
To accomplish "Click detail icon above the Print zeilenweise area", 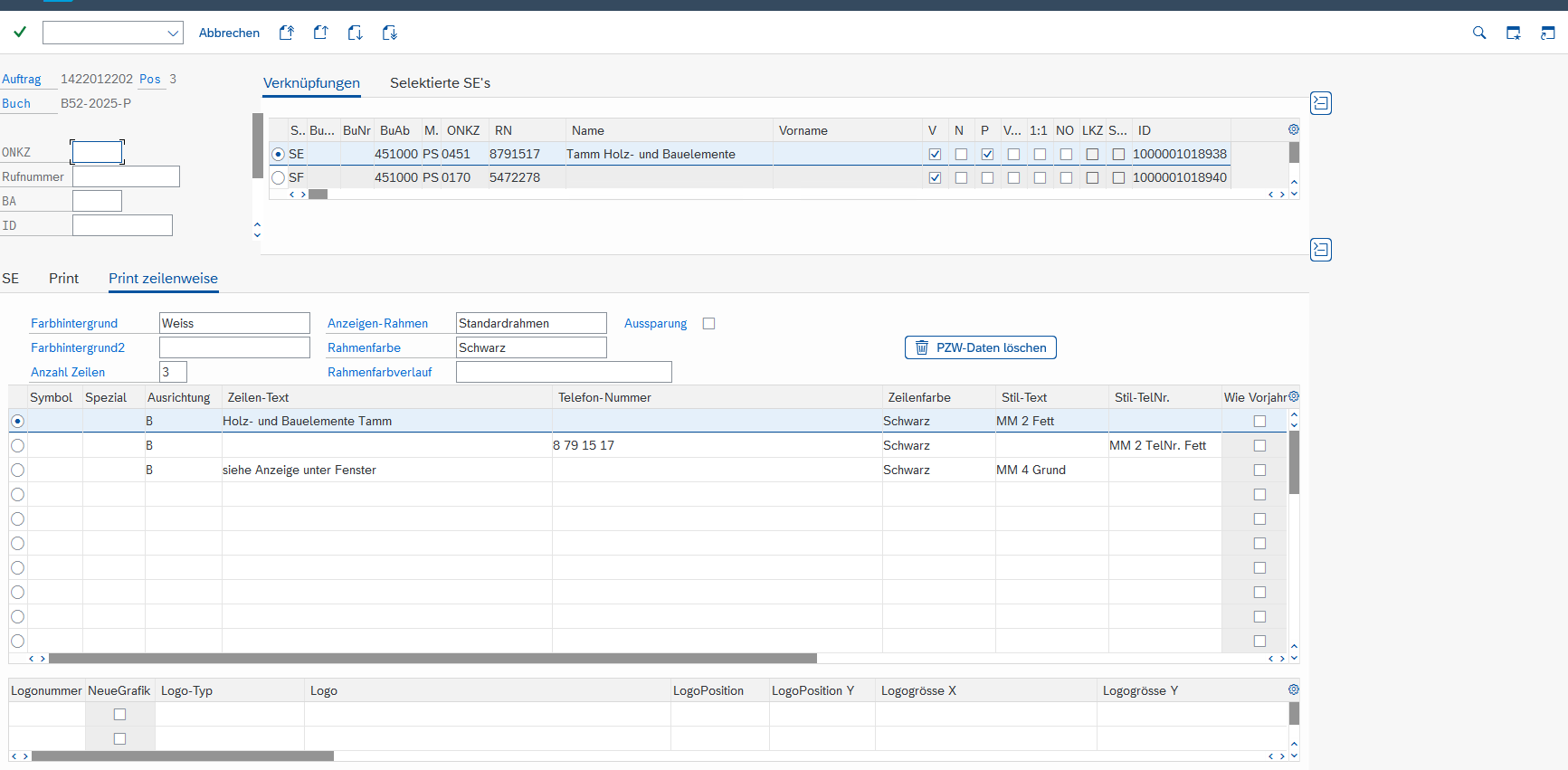I will (1321, 250).
